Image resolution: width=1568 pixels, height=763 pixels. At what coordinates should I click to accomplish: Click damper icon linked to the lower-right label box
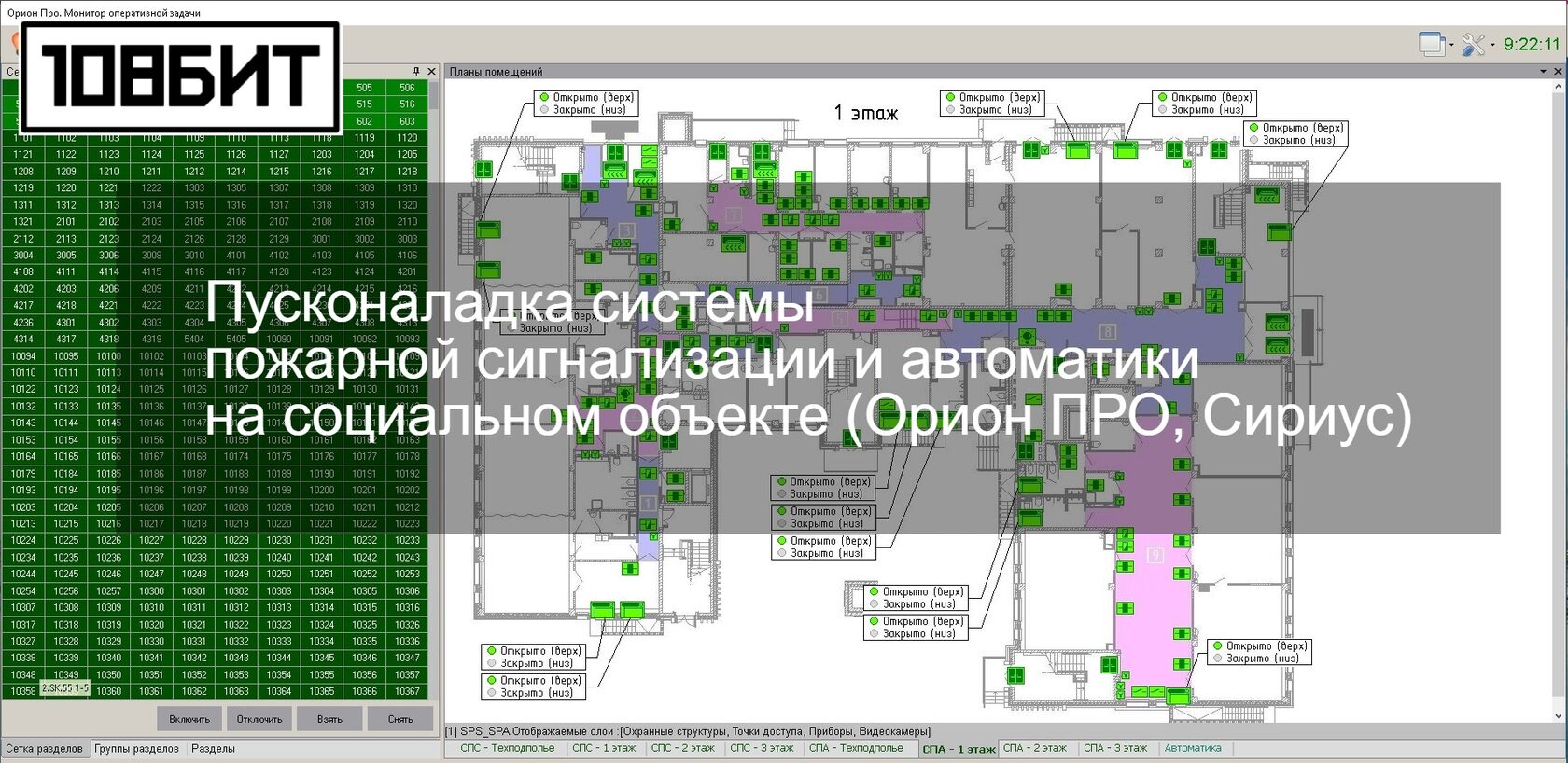tap(1178, 696)
